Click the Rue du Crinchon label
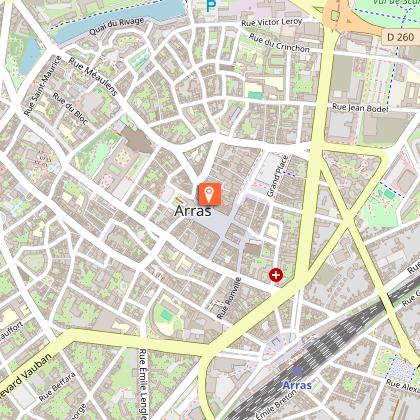Screen dimensions: 420x420 279,43
